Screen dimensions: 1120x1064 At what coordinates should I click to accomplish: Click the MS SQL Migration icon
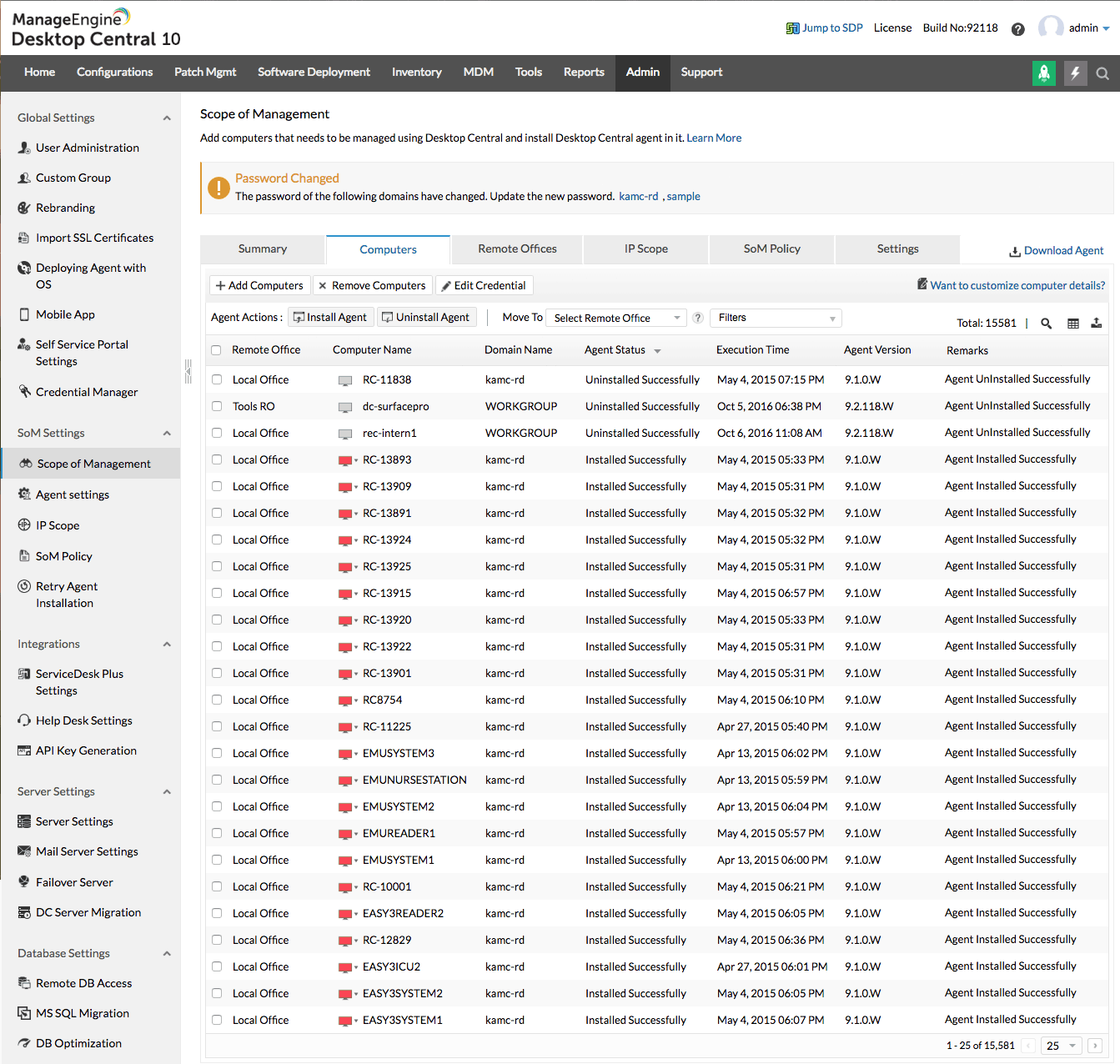24,1013
